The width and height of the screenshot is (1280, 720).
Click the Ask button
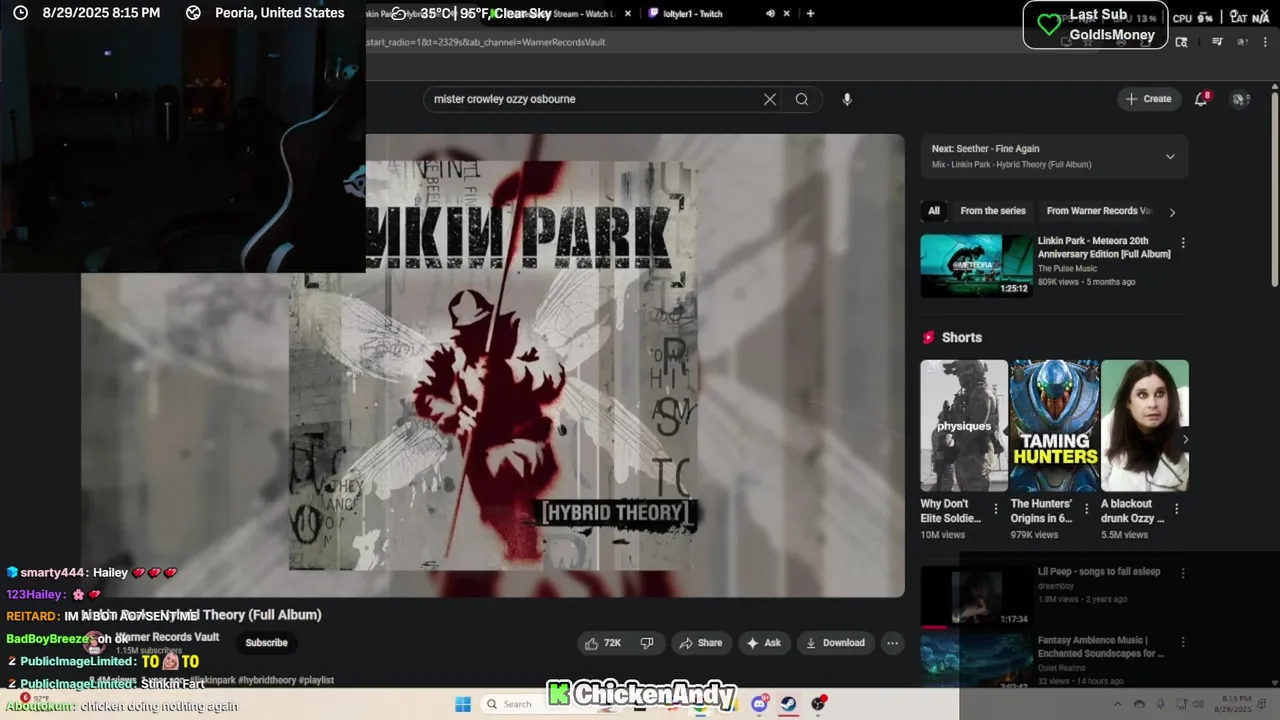point(763,643)
